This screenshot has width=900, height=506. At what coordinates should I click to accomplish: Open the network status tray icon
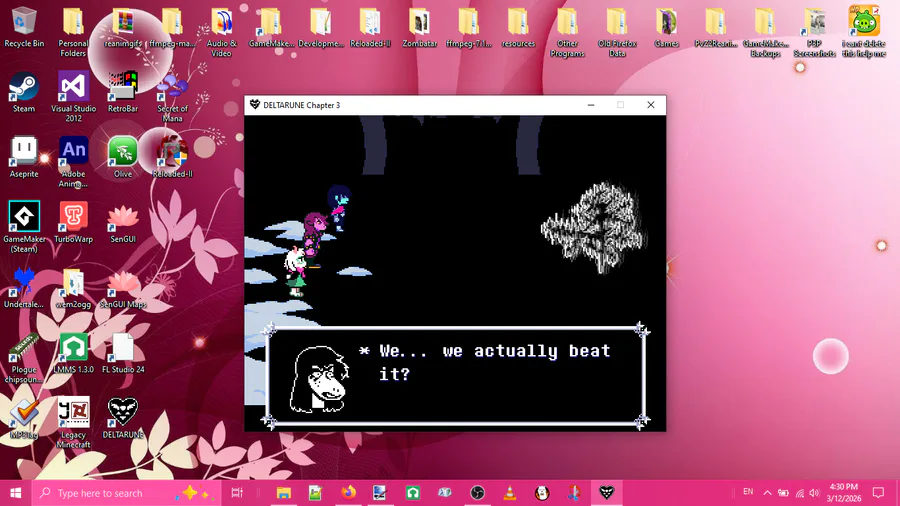(800, 493)
